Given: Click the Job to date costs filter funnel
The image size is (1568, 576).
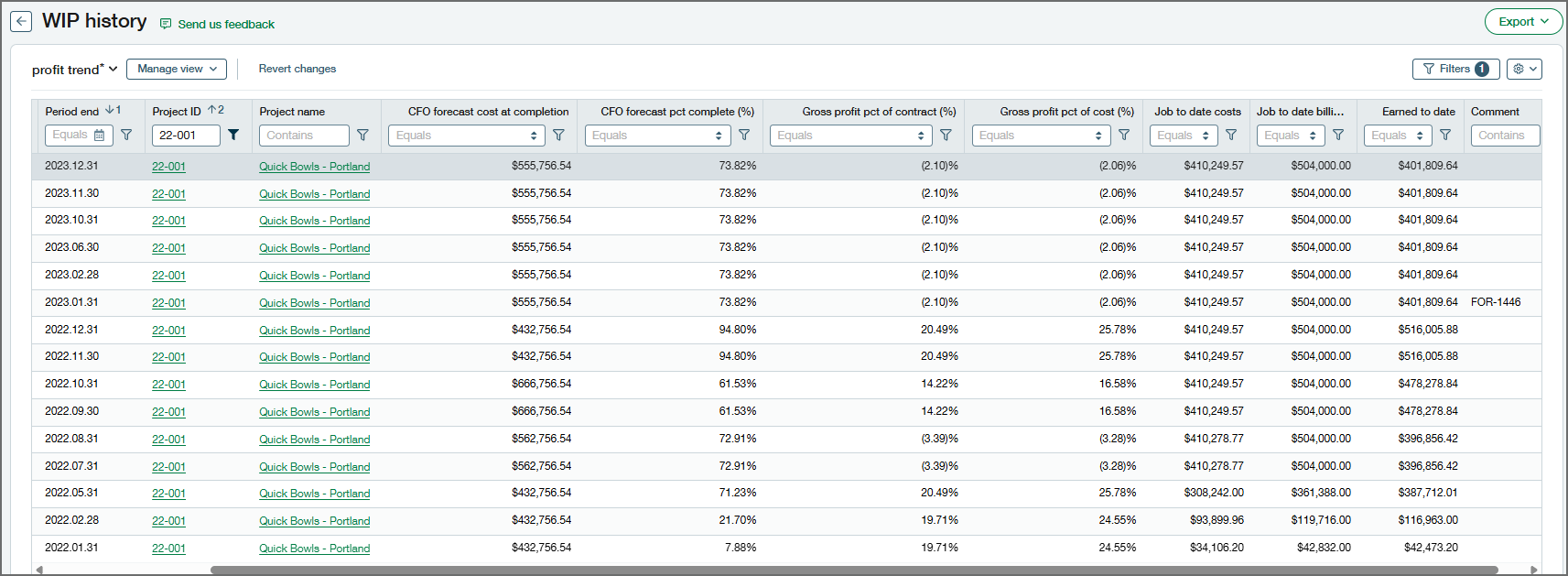Looking at the screenshot, I should coord(1231,136).
